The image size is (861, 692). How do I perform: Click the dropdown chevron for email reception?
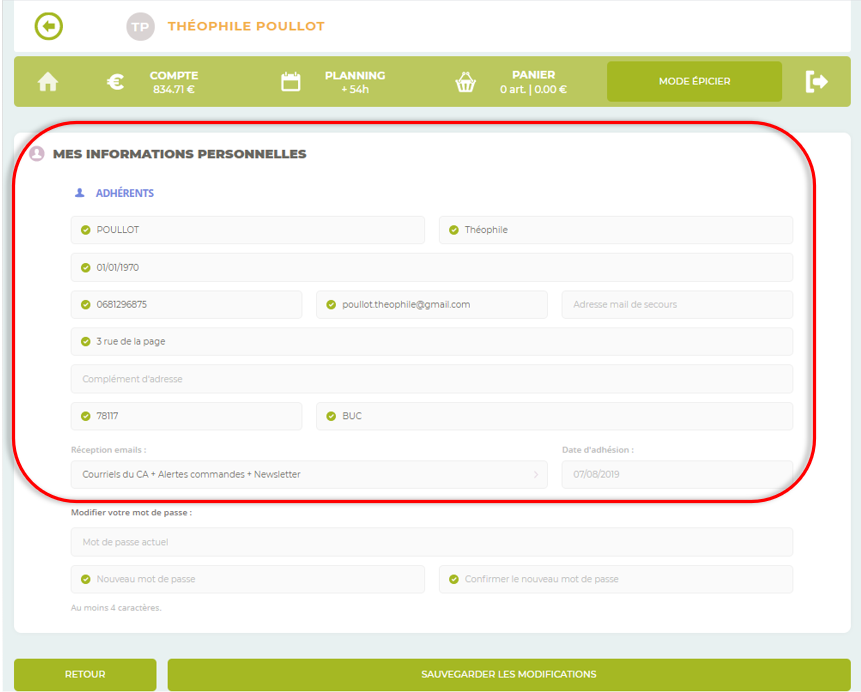[535, 474]
